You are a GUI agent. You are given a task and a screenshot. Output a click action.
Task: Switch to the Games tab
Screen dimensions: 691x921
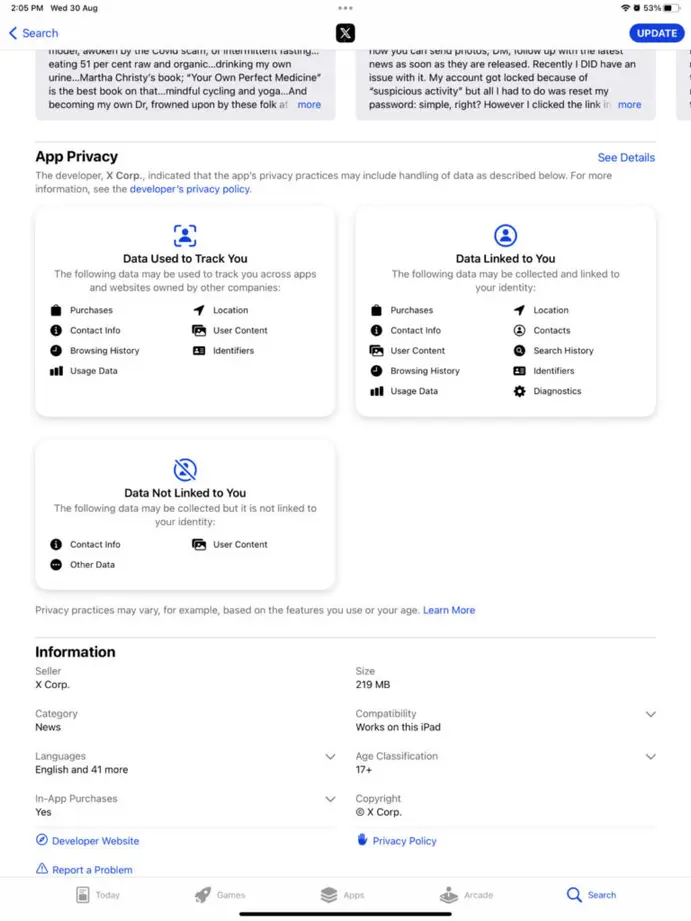tap(221, 895)
